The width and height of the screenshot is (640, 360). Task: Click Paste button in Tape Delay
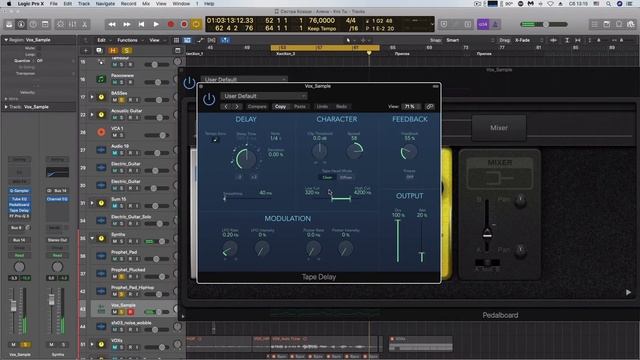300,107
